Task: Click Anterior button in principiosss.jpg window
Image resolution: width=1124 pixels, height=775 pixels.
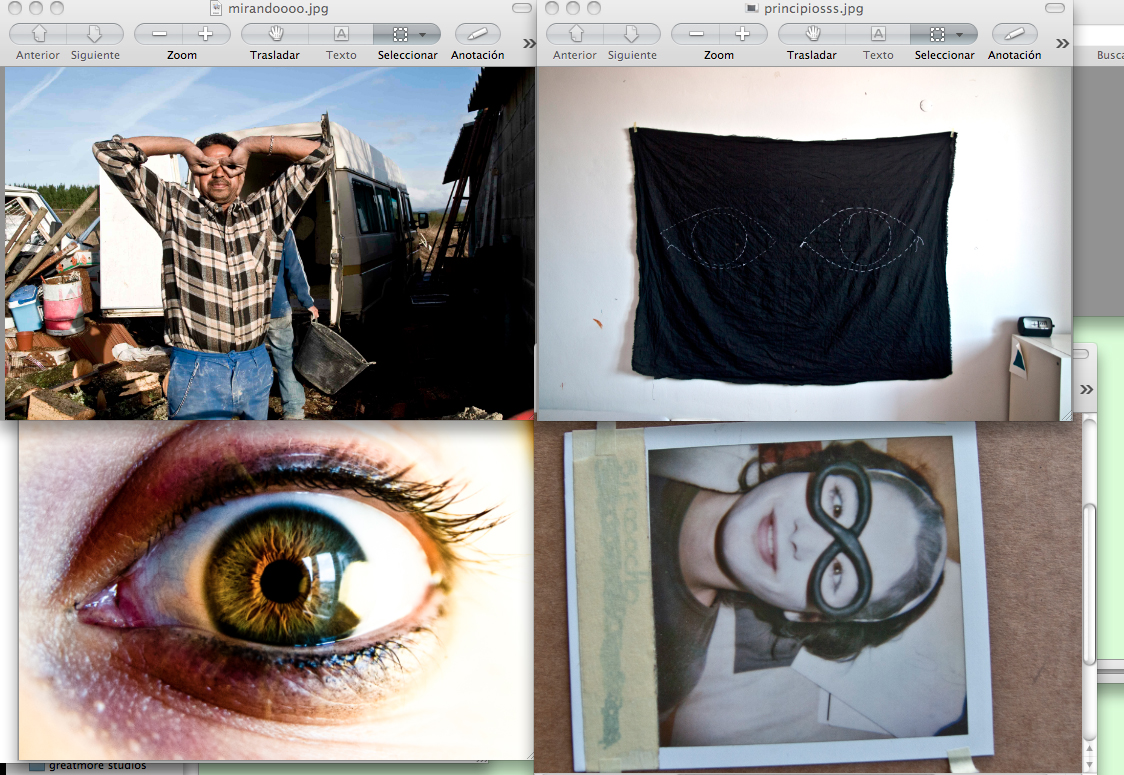Action: coord(575,34)
